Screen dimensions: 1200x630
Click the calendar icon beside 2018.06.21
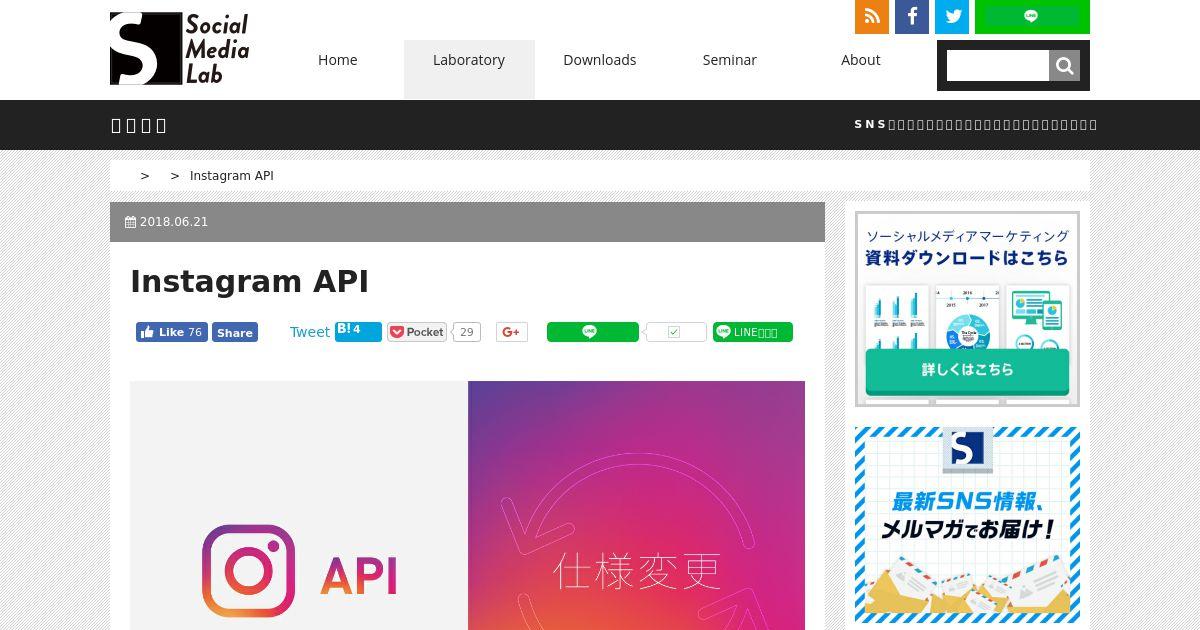pos(130,222)
